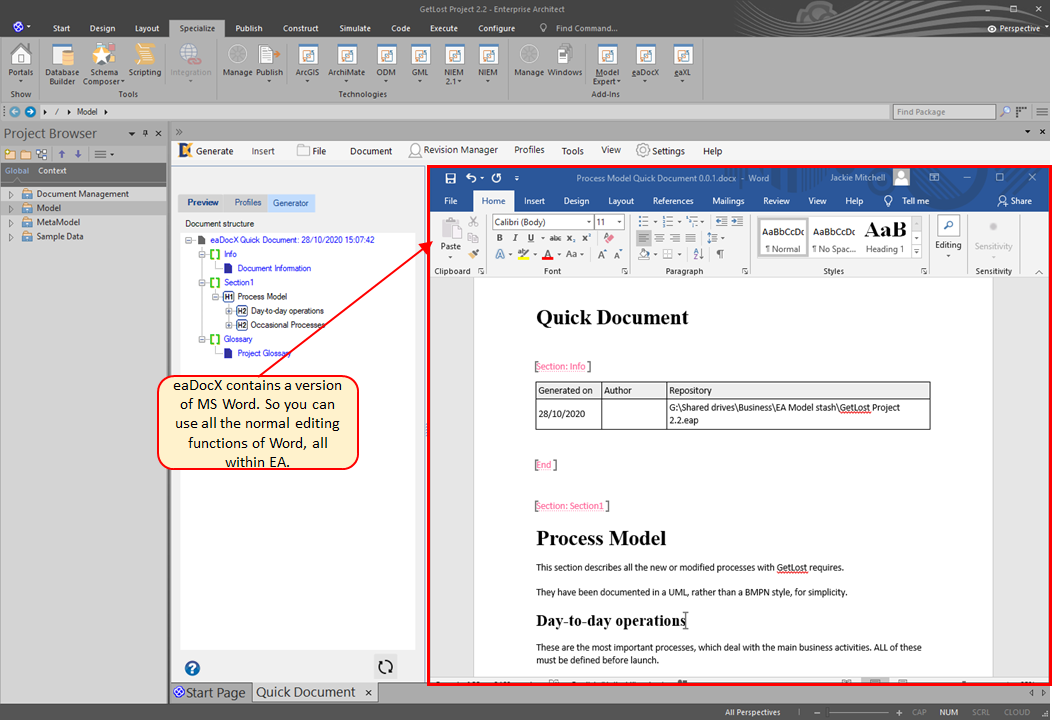Image resolution: width=1052 pixels, height=720 pixels.
Task: Expand the Day-to-day operations H2 node
Action: [228, 311]
